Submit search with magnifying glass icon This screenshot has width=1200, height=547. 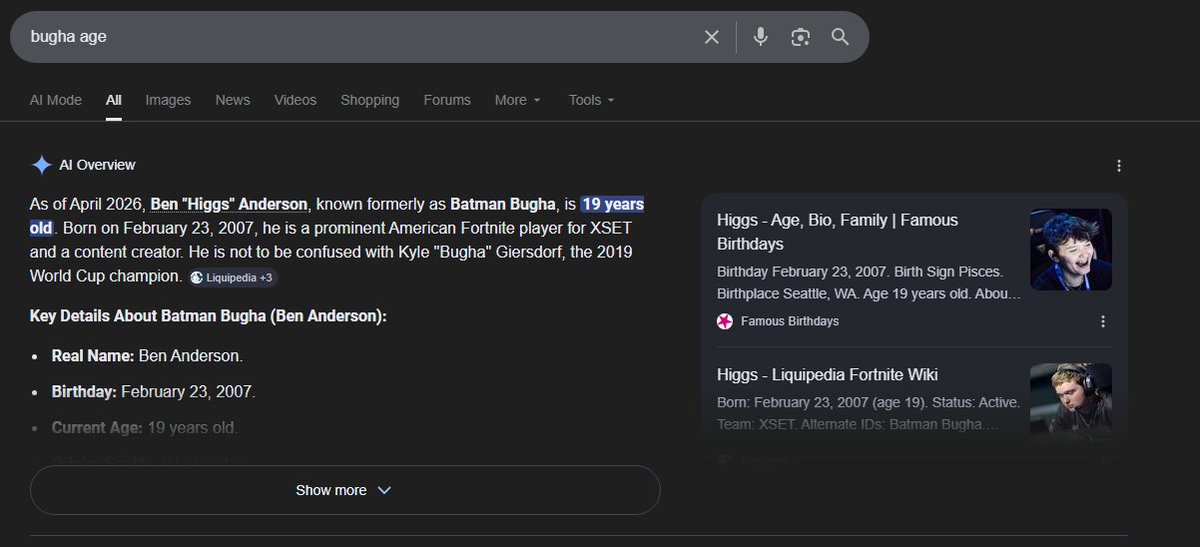pyautogui.click(x=840, y=37)
